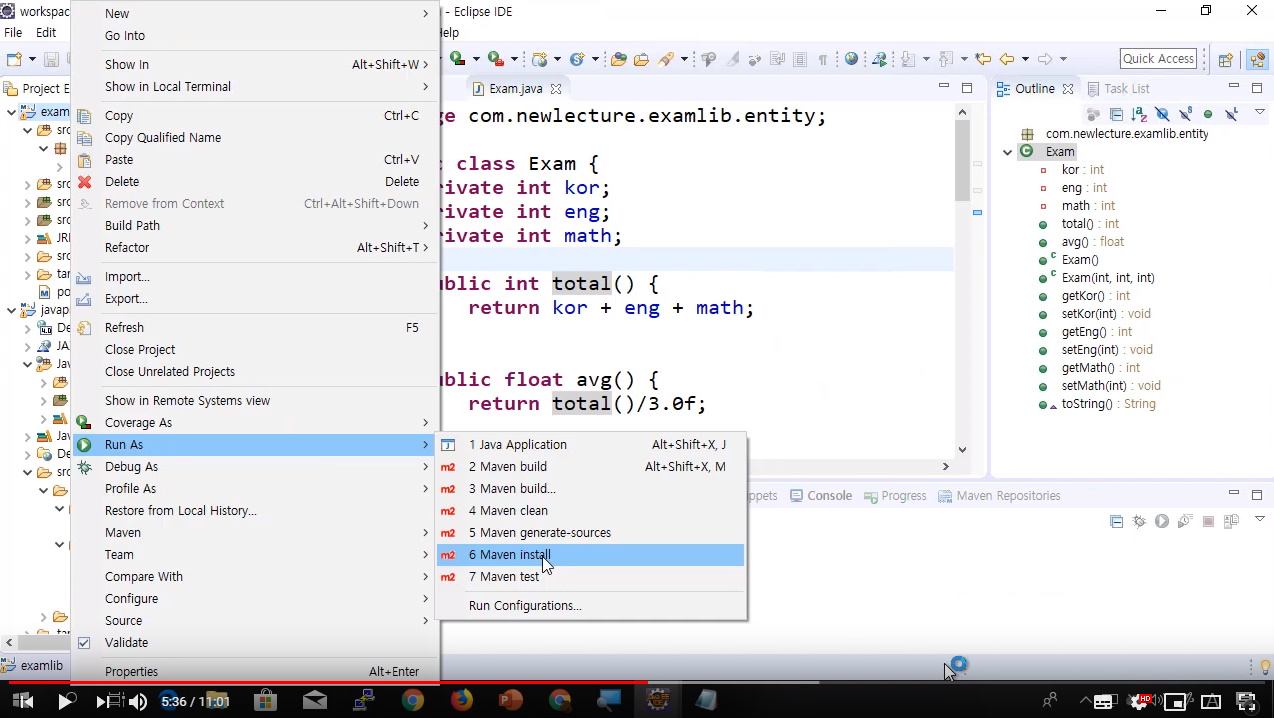The image size is (1274, 718).
Task: Click the console run play icon
Action: [1162, 521]
